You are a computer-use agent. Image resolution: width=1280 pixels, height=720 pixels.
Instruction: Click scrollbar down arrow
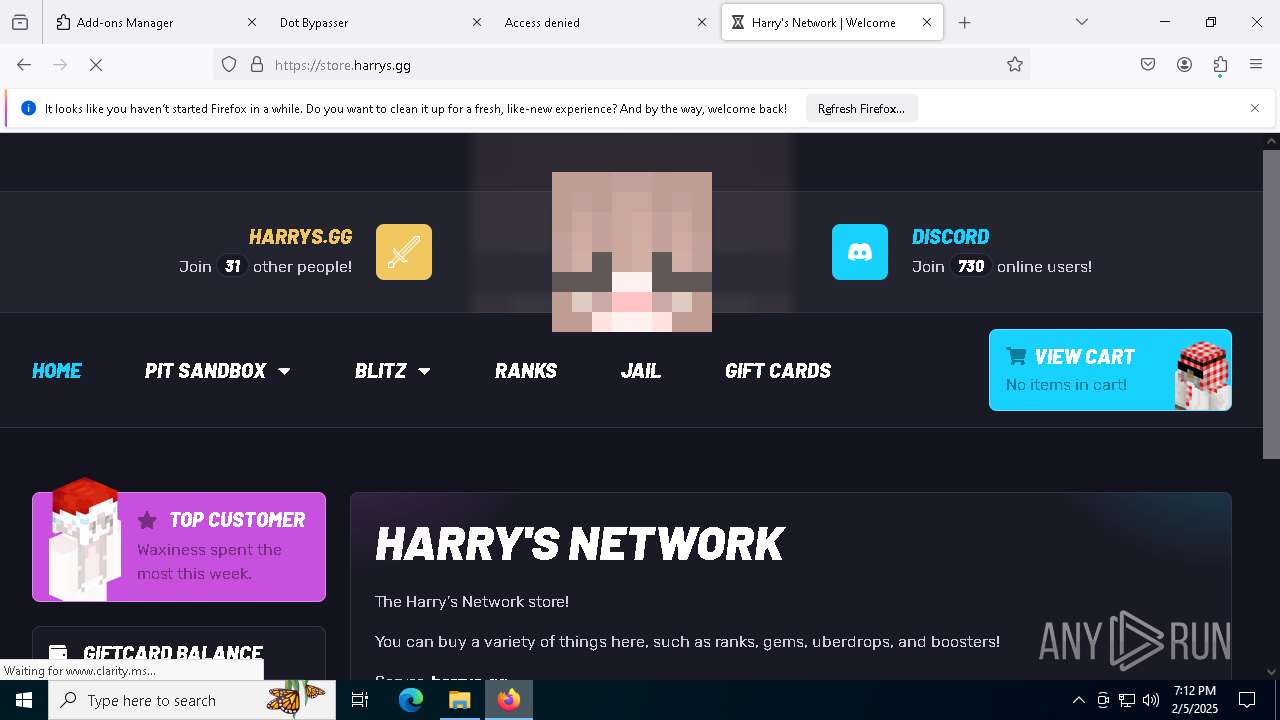(x=1271, y=672)
